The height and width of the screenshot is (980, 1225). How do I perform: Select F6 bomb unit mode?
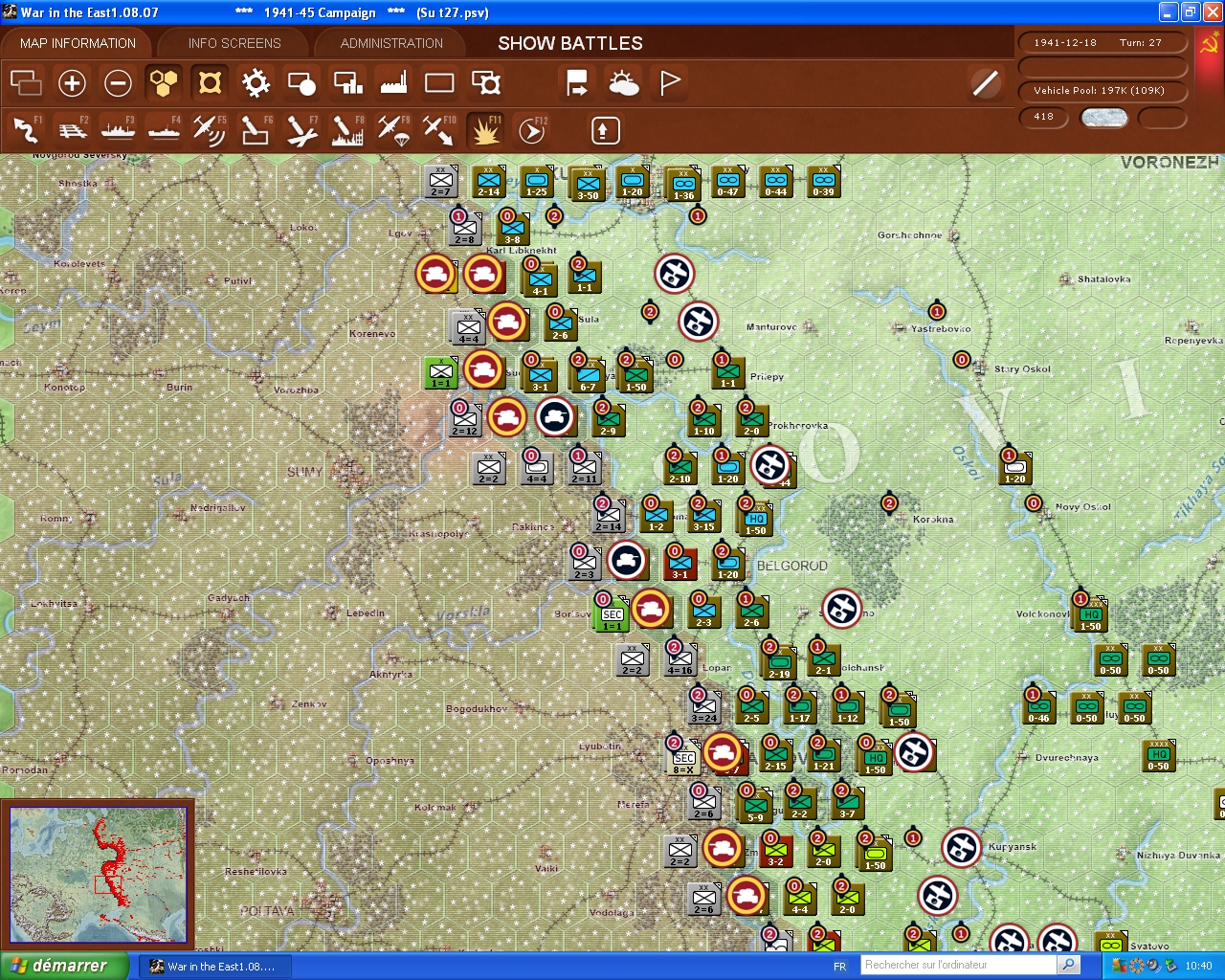256,129
